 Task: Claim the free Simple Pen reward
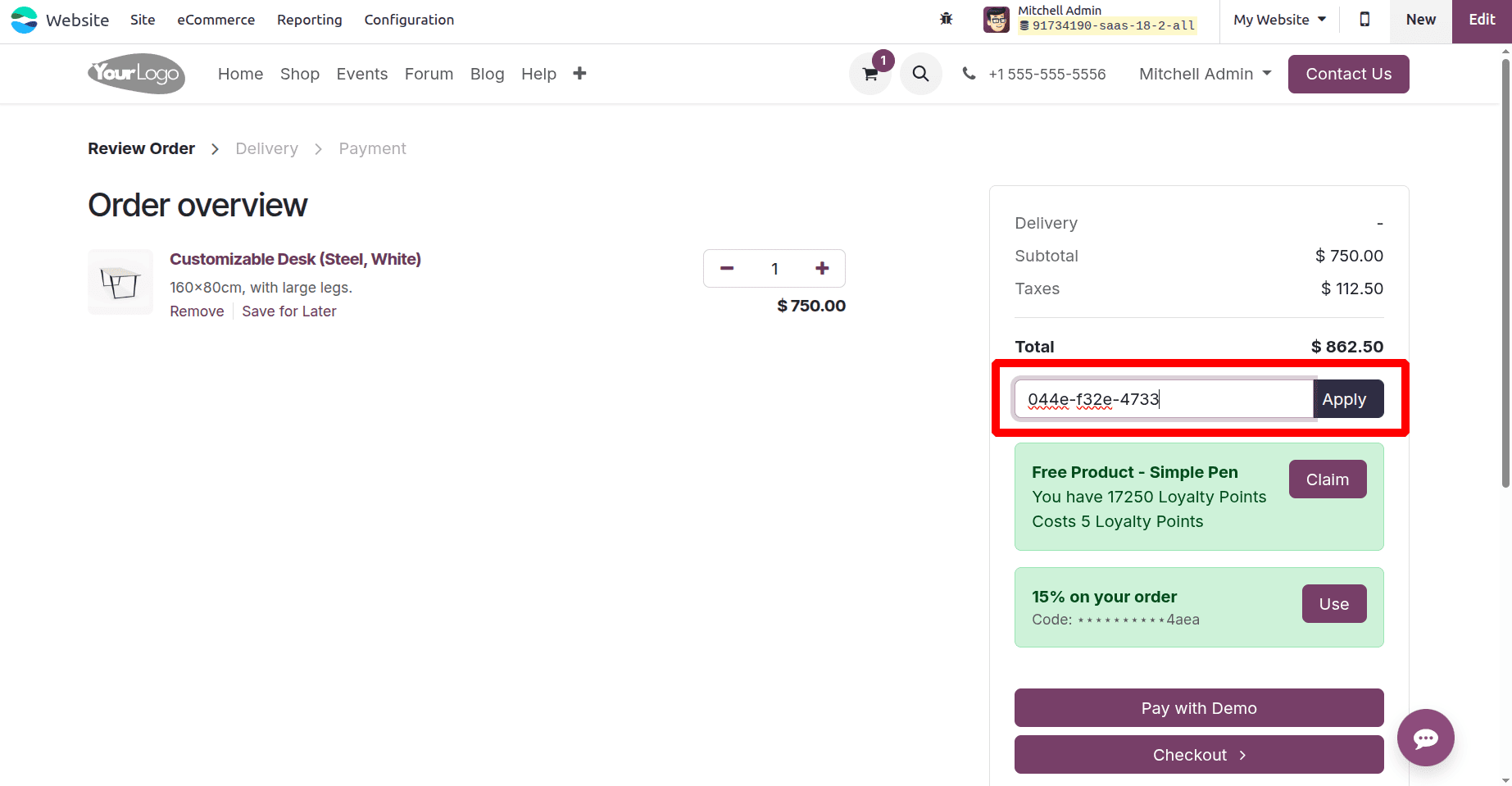click(x=1327, y=479)
